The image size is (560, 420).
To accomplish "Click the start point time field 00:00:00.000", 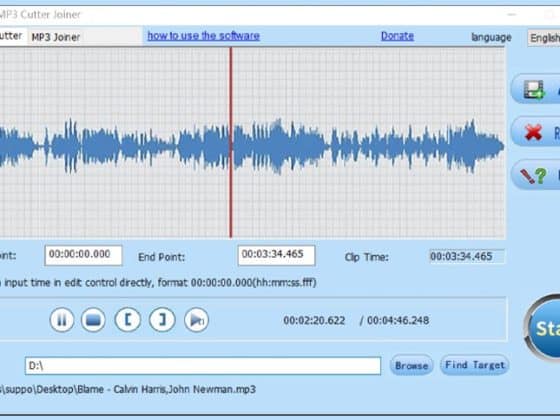I will 83,255.
